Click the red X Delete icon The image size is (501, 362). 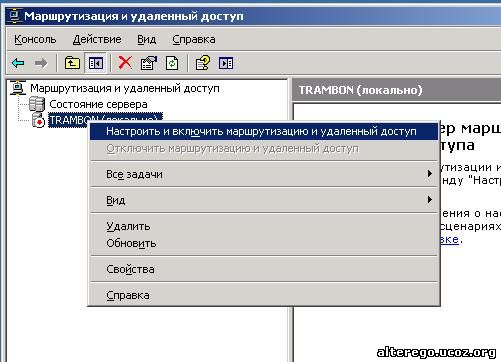pos(125,63)
